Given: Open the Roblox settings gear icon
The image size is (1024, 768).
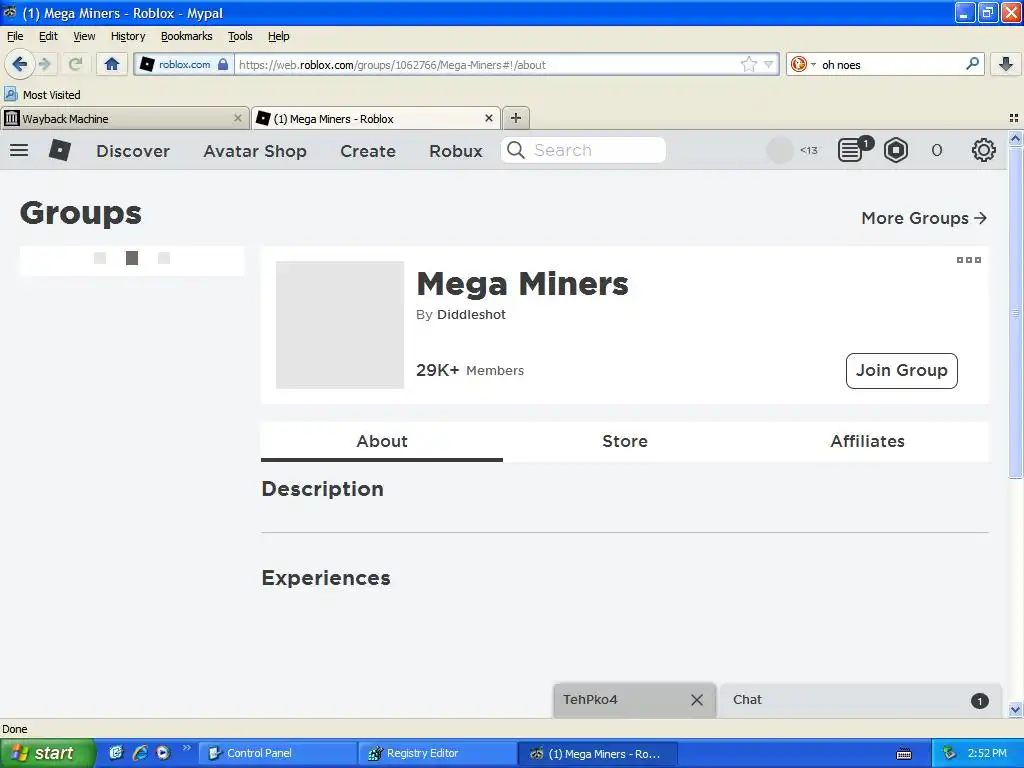Looking at the screenshot, I should (x=984, y=150).
